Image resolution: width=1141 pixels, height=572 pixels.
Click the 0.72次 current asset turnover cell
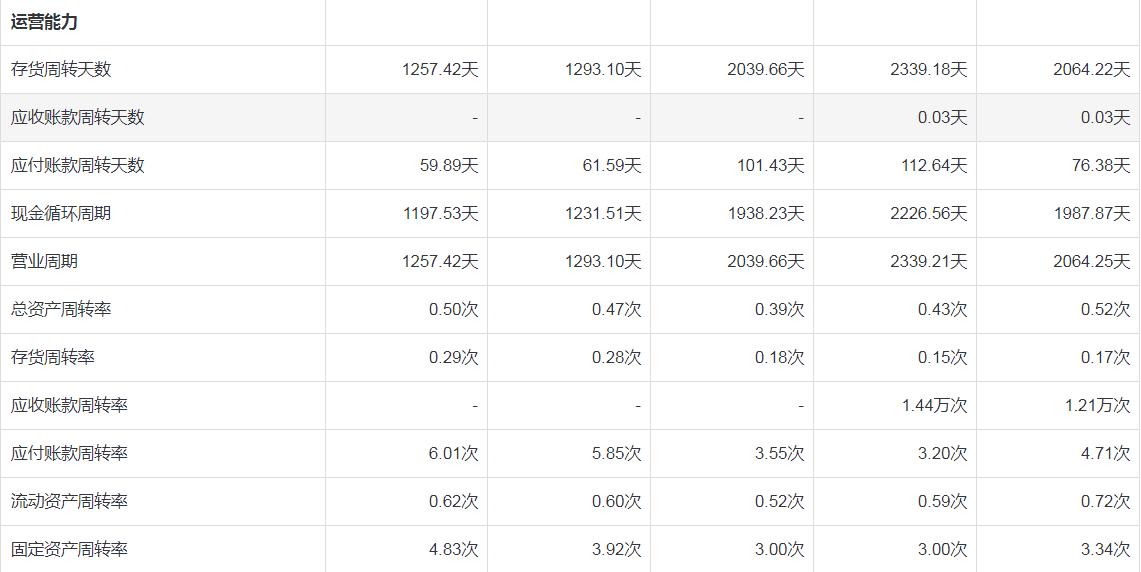click(1105, 501)
